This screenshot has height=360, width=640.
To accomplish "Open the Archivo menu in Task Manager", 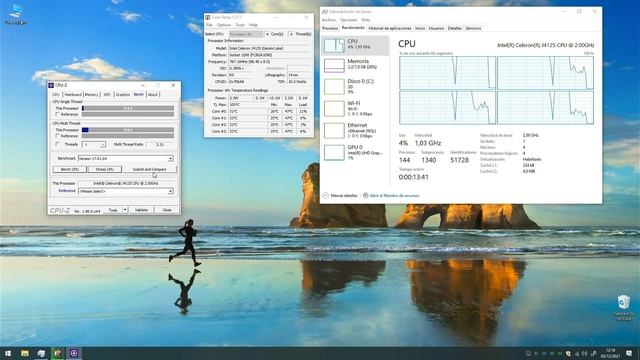I will pyautogui.click(x=329, y=20).
